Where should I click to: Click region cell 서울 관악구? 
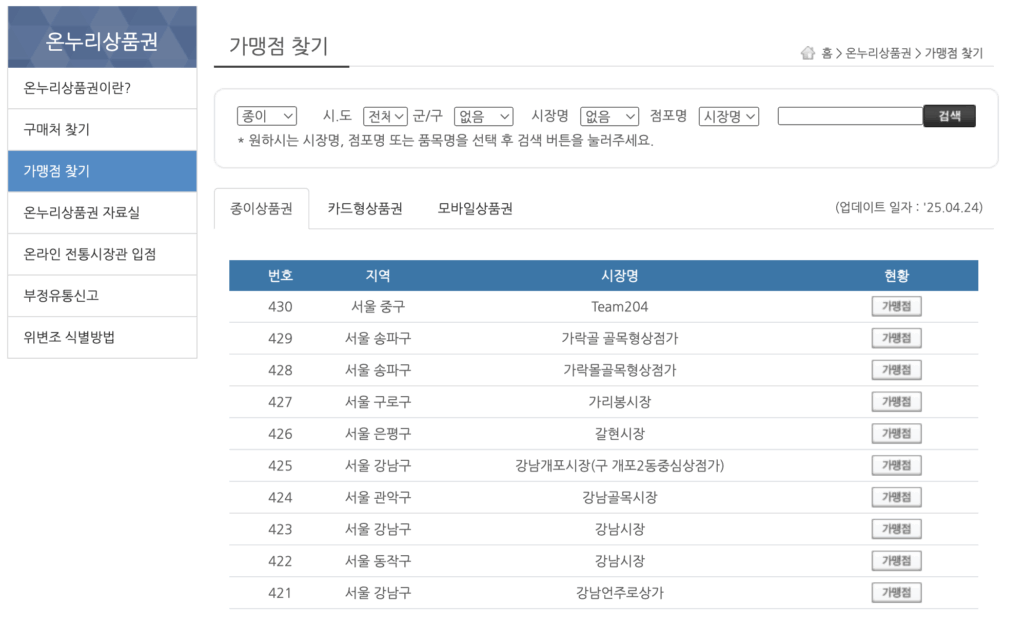click(x=378, y=498)
